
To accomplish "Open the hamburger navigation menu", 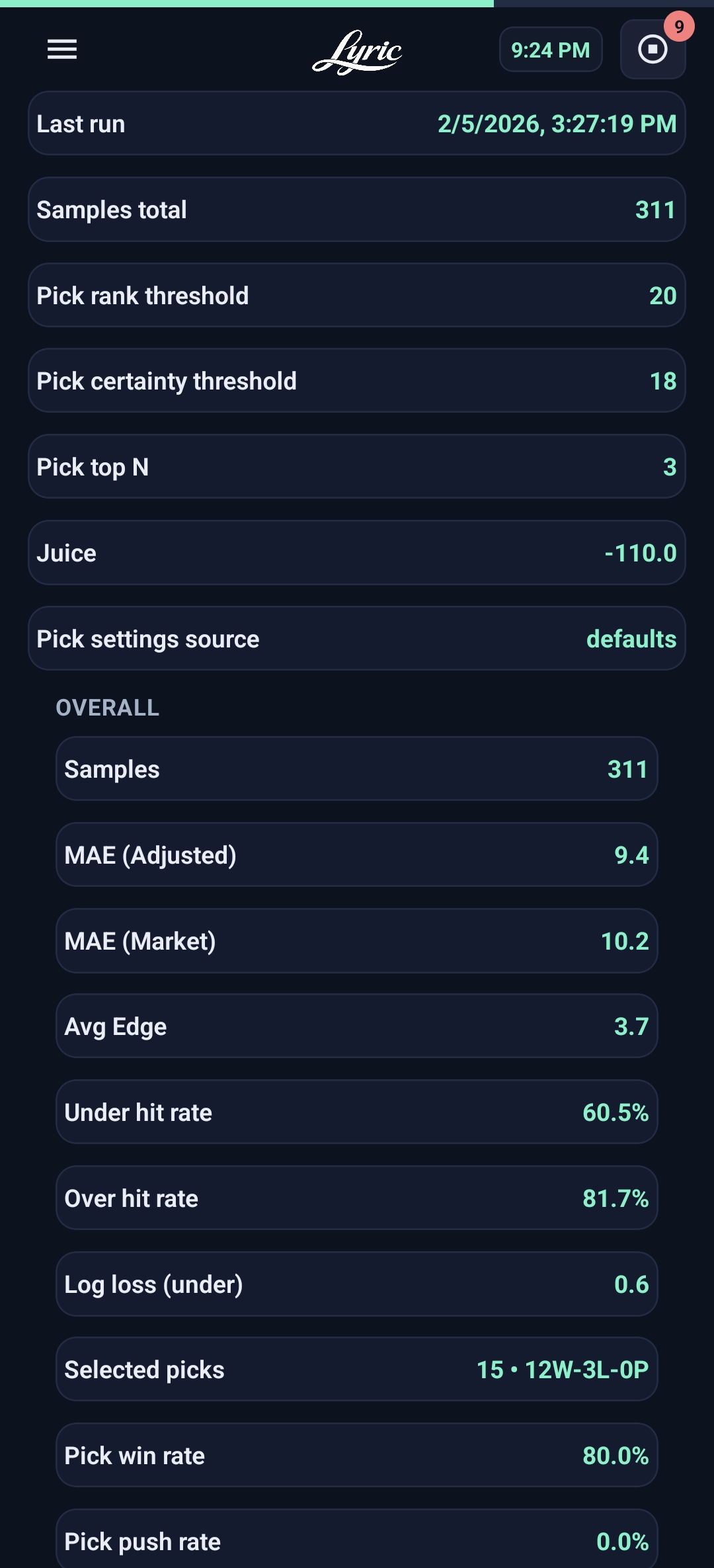I will click(63, 50).
